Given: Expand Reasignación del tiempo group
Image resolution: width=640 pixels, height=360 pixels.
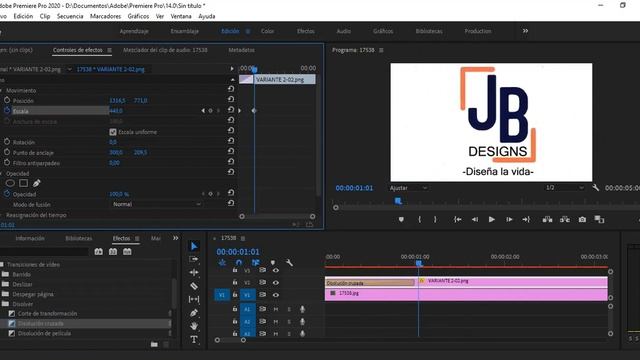Looking at the screenshot, I should coord(1,215).
